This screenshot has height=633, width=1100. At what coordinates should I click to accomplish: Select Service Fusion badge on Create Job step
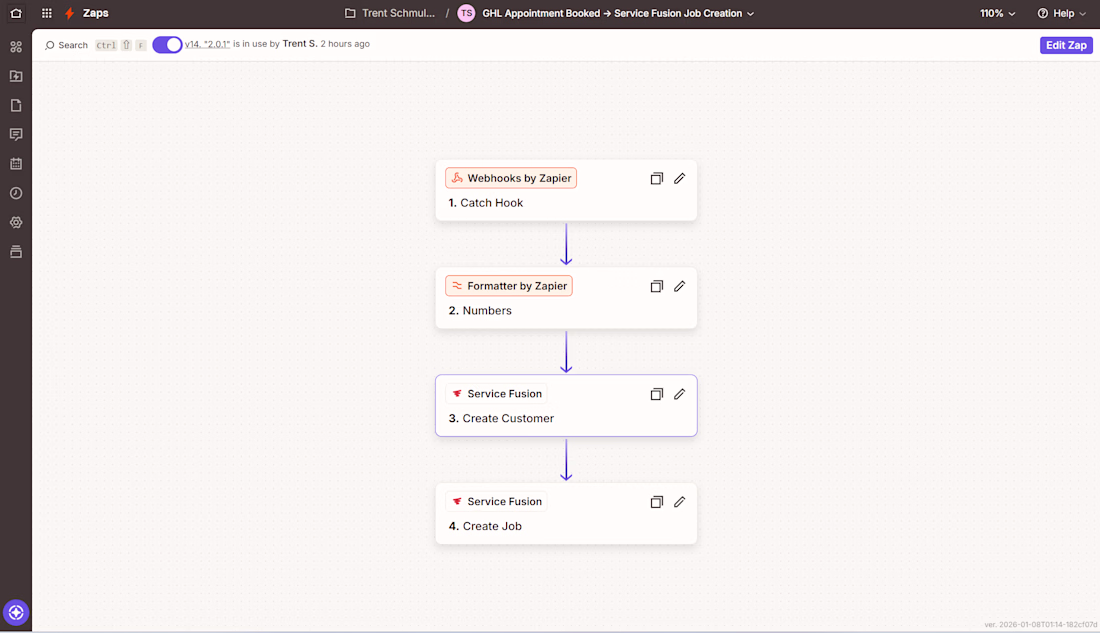point(497,502)
